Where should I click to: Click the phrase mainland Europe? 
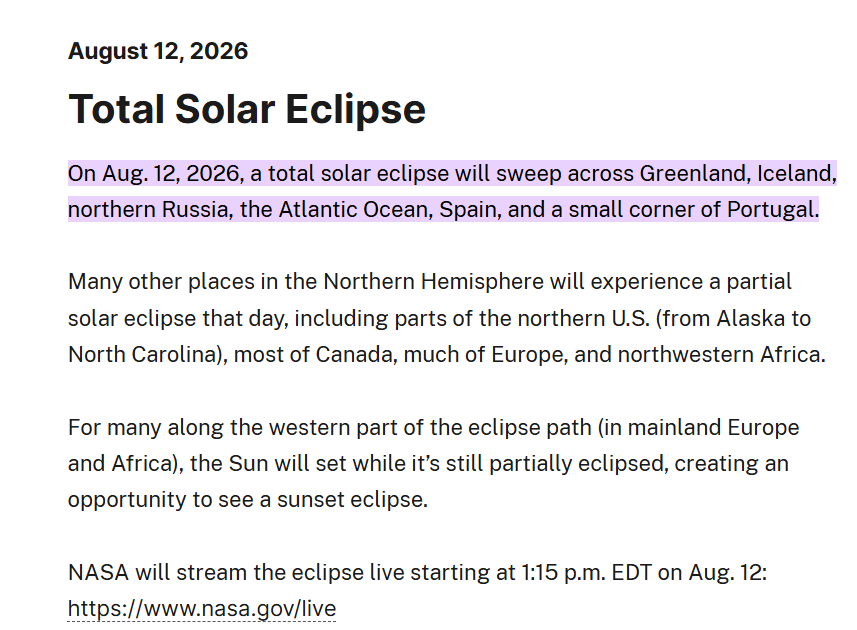713,427
